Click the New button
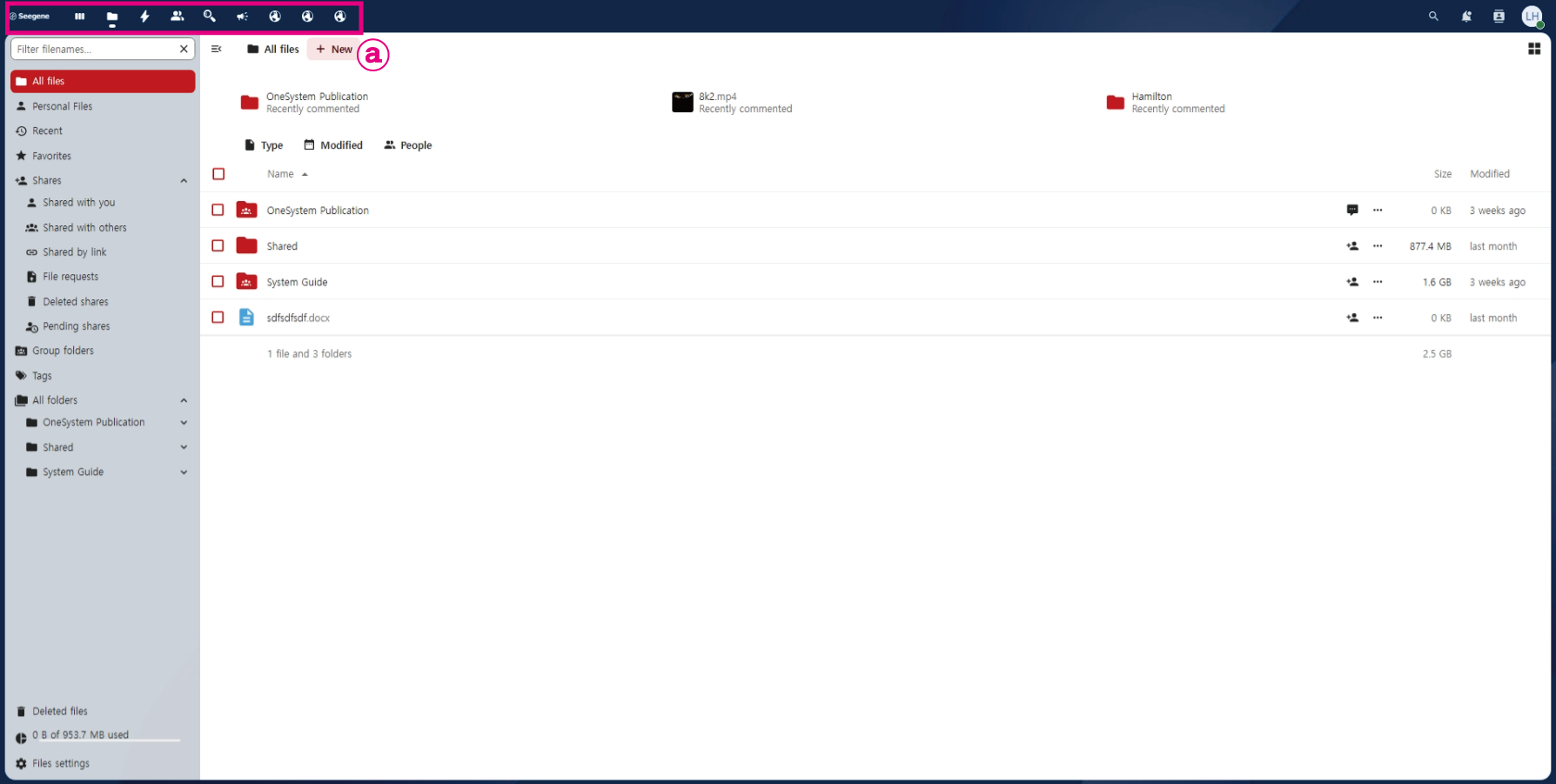Viewport: 1556px width, 784px height. click(x=334, y=50)
